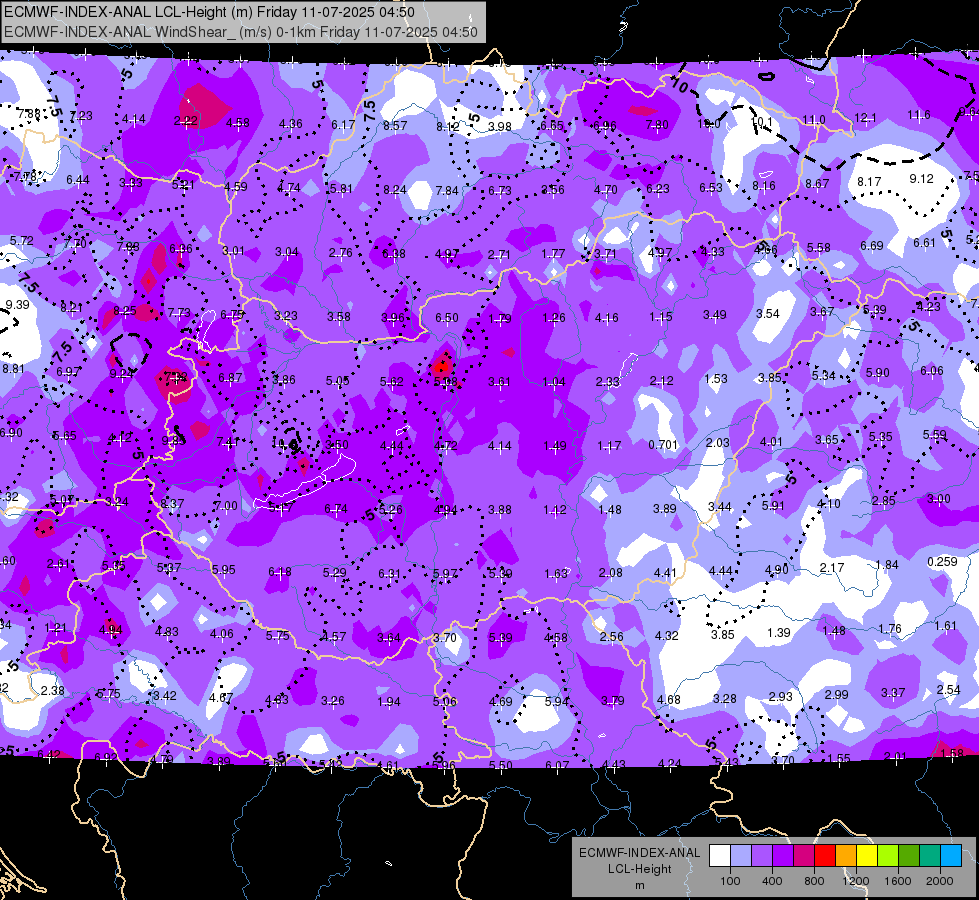Image resolution: width=979 pixels, height=900 pixels.
Task: Click the wind shear value 1.04
Action: tap(554, 382)
